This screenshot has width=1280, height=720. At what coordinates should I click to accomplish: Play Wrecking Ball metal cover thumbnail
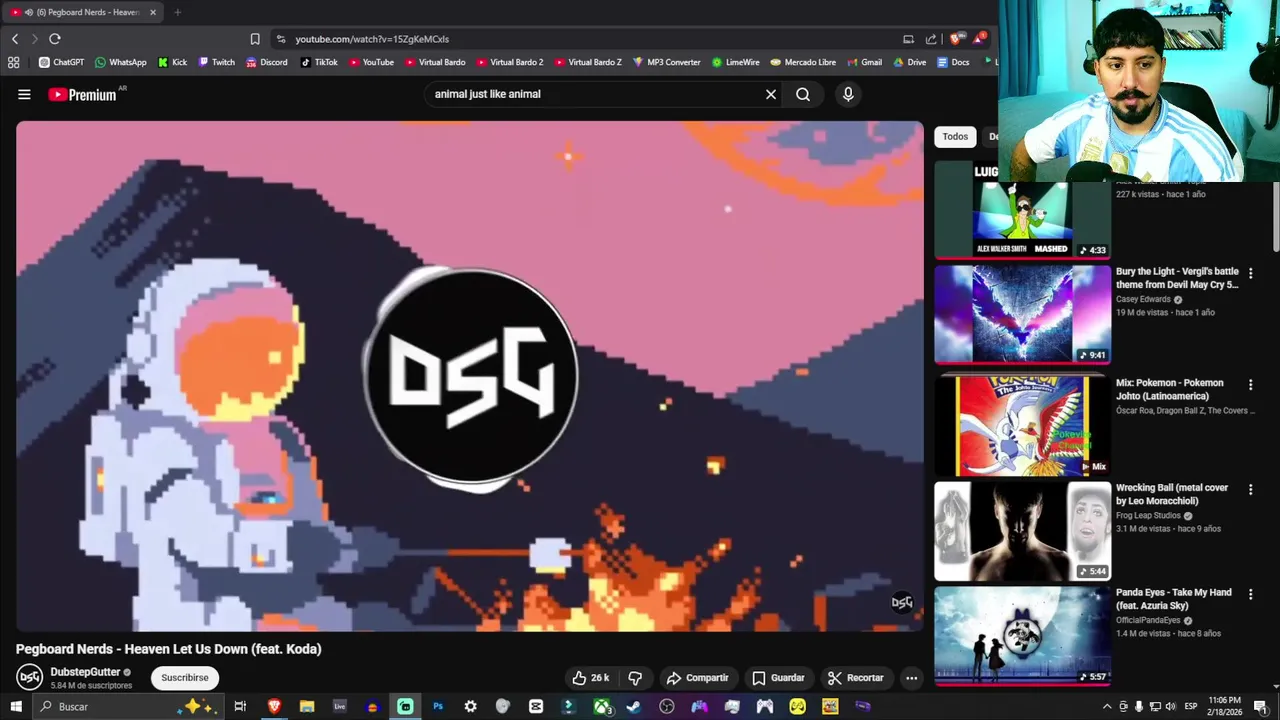1022,531
